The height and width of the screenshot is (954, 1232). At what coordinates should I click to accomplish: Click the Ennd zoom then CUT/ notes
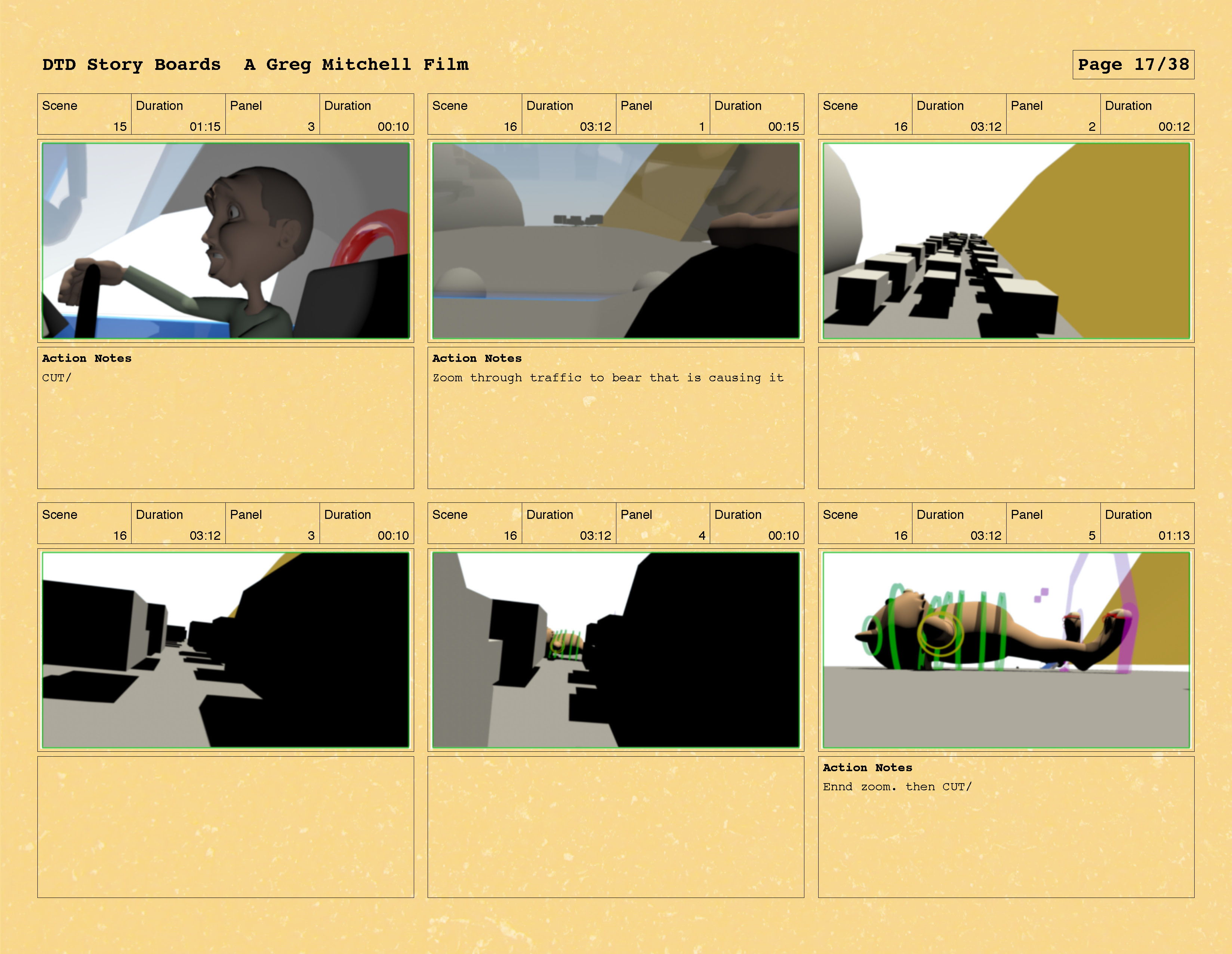[897, 787]
